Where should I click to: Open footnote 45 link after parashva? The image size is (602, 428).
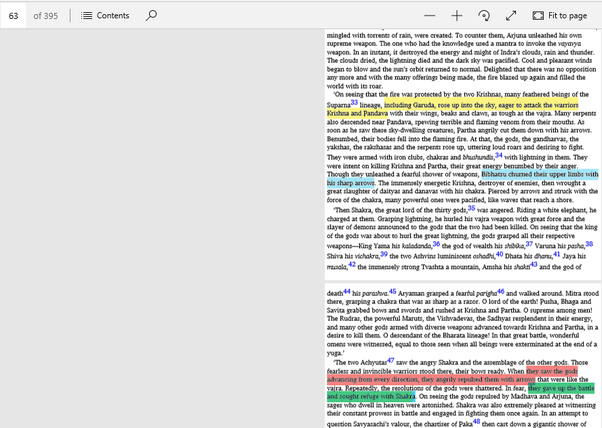[x=392, y=291]
